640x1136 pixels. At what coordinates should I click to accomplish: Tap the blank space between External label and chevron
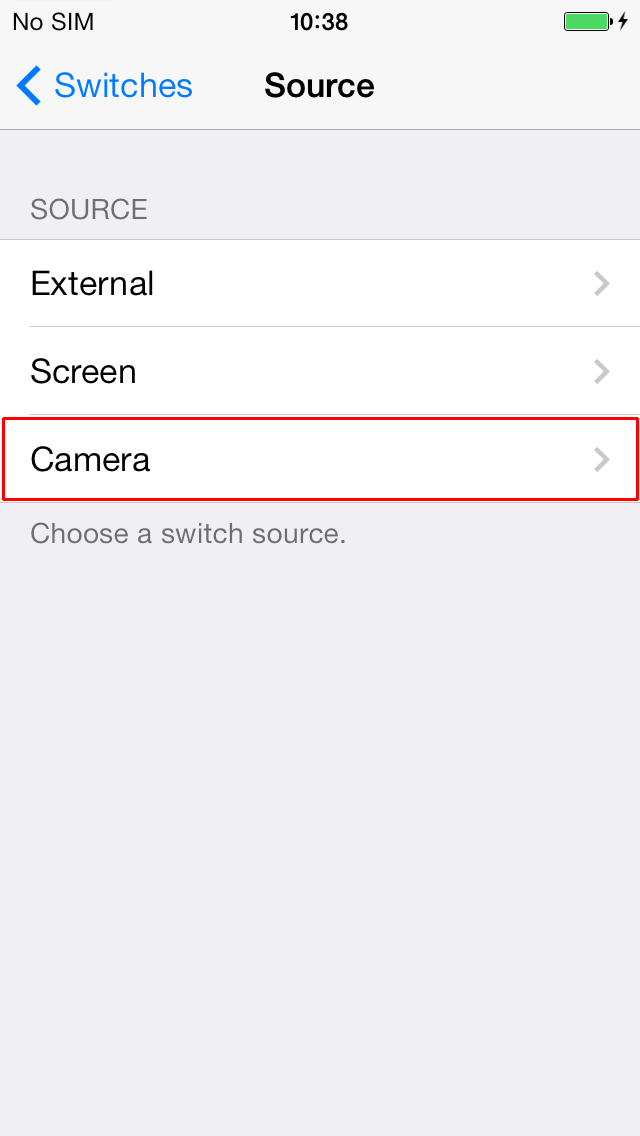point(373,283)
